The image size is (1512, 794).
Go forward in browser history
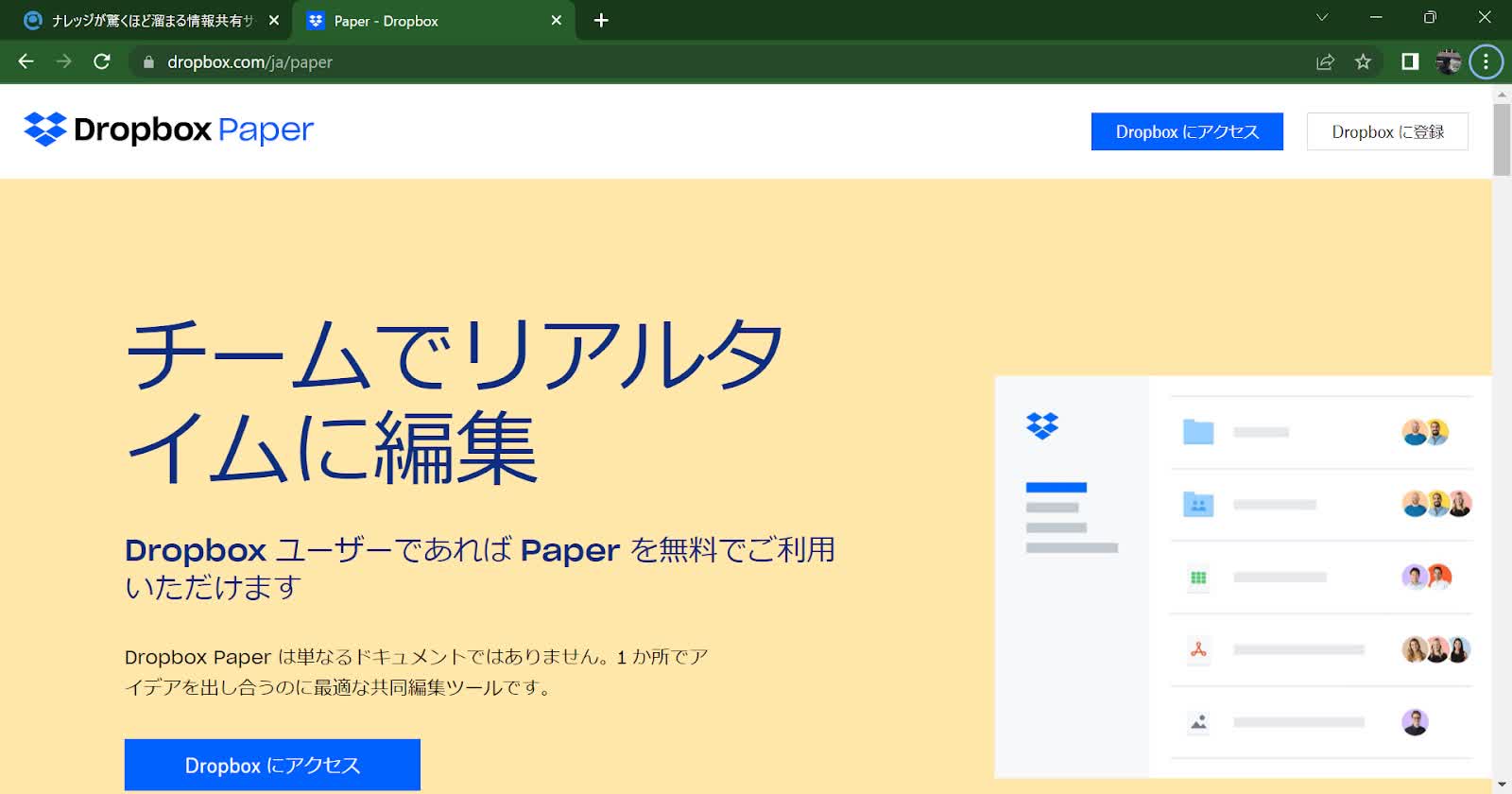point(63,61)
